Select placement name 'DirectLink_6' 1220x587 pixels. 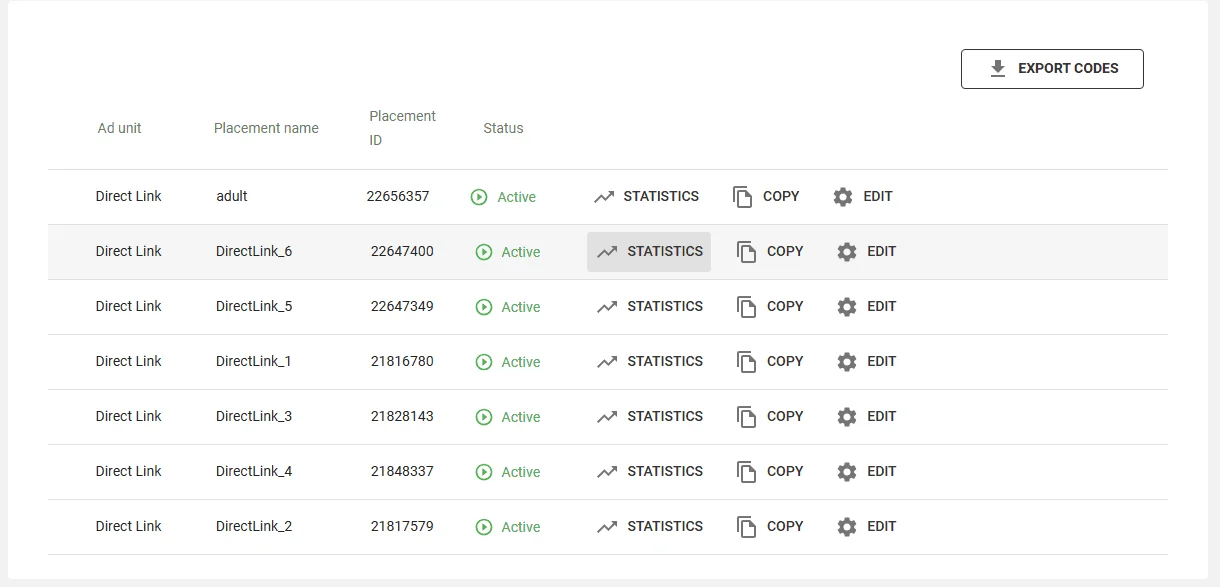[254, 251]
